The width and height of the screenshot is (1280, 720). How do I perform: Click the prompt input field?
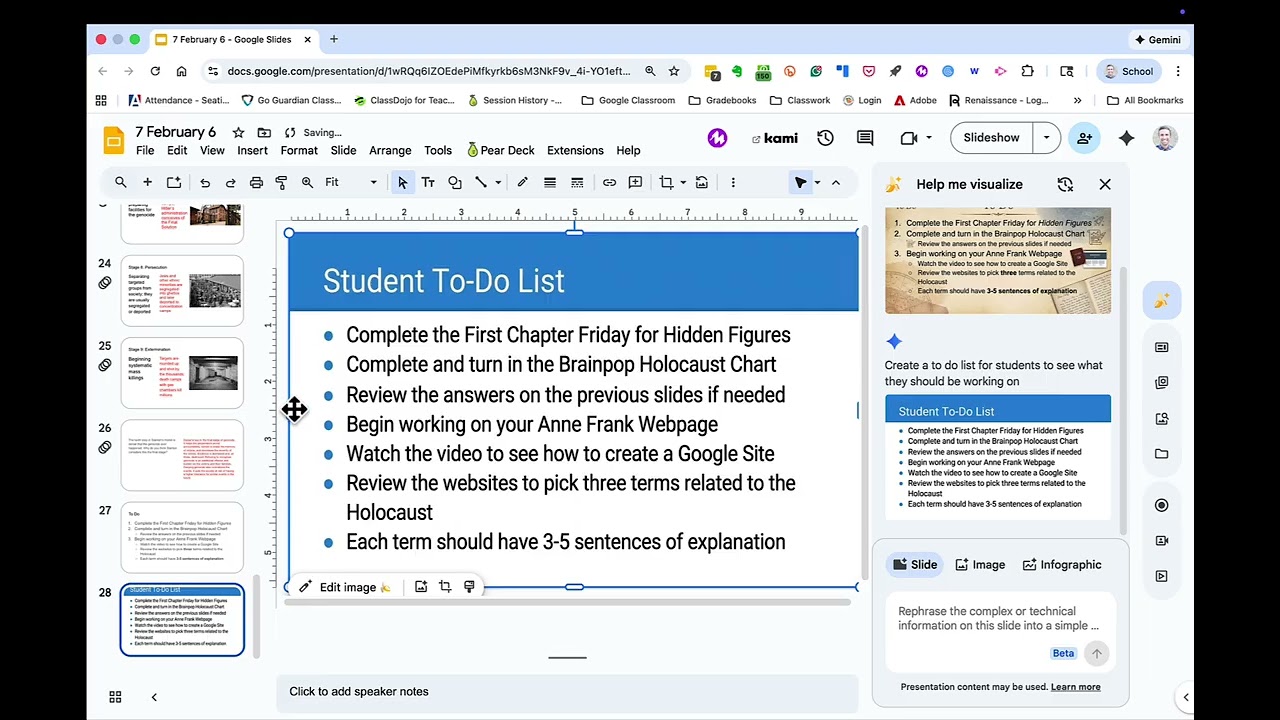(998, 619)
